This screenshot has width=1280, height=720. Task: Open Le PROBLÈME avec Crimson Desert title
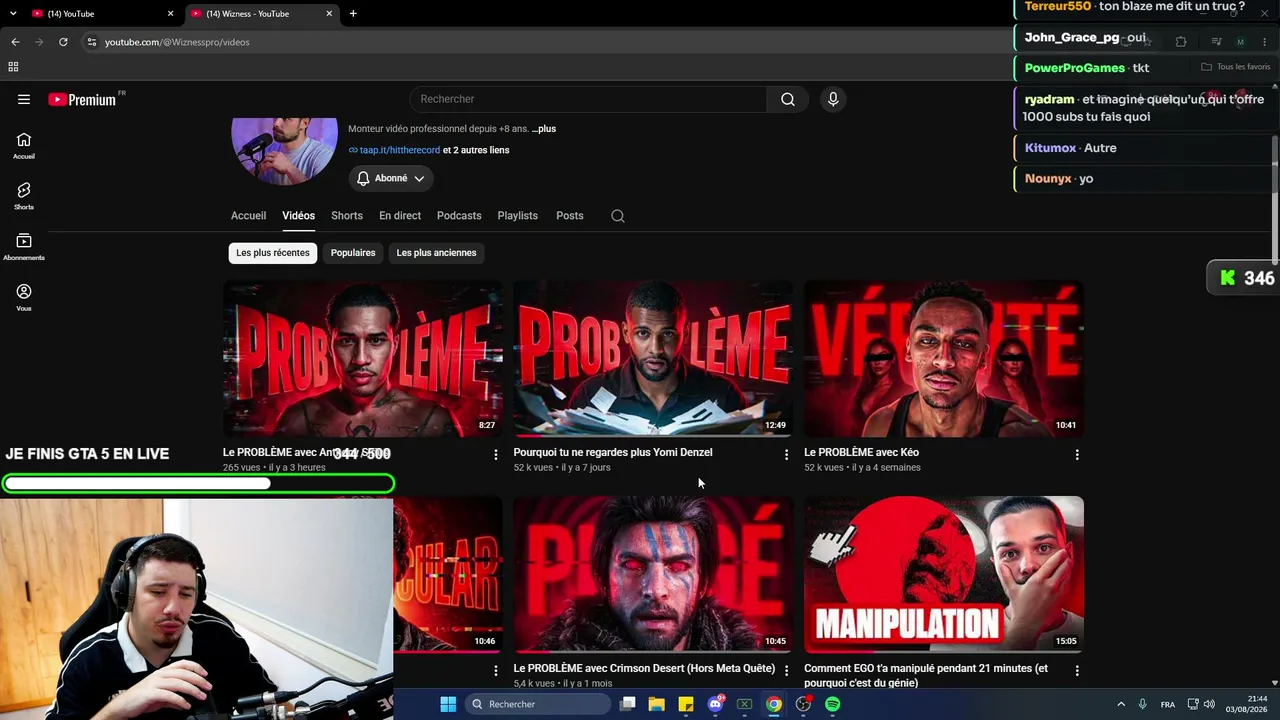644,669
